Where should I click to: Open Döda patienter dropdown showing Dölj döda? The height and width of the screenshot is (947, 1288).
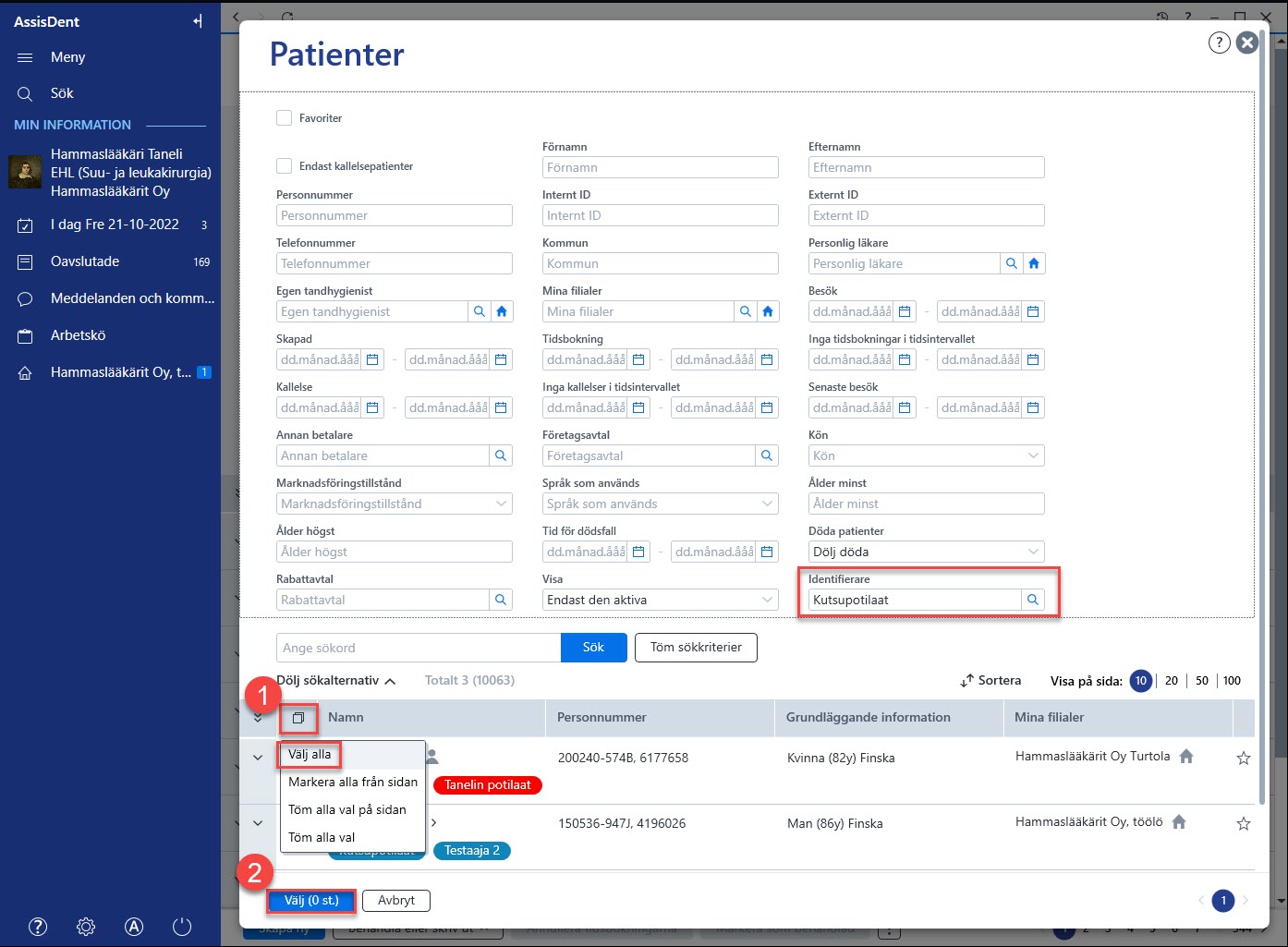tap(927, 552)
